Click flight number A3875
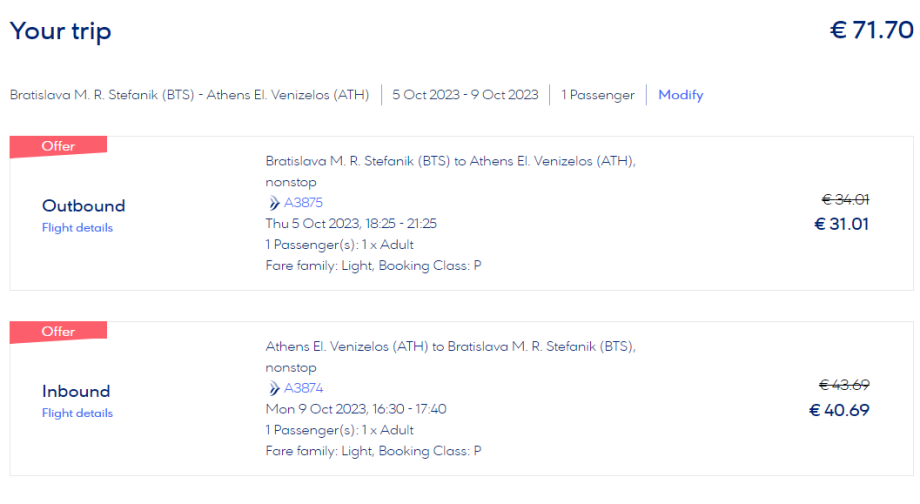Image resolution: width=920 pixels, height=504 pixels. tap(304, 203)
